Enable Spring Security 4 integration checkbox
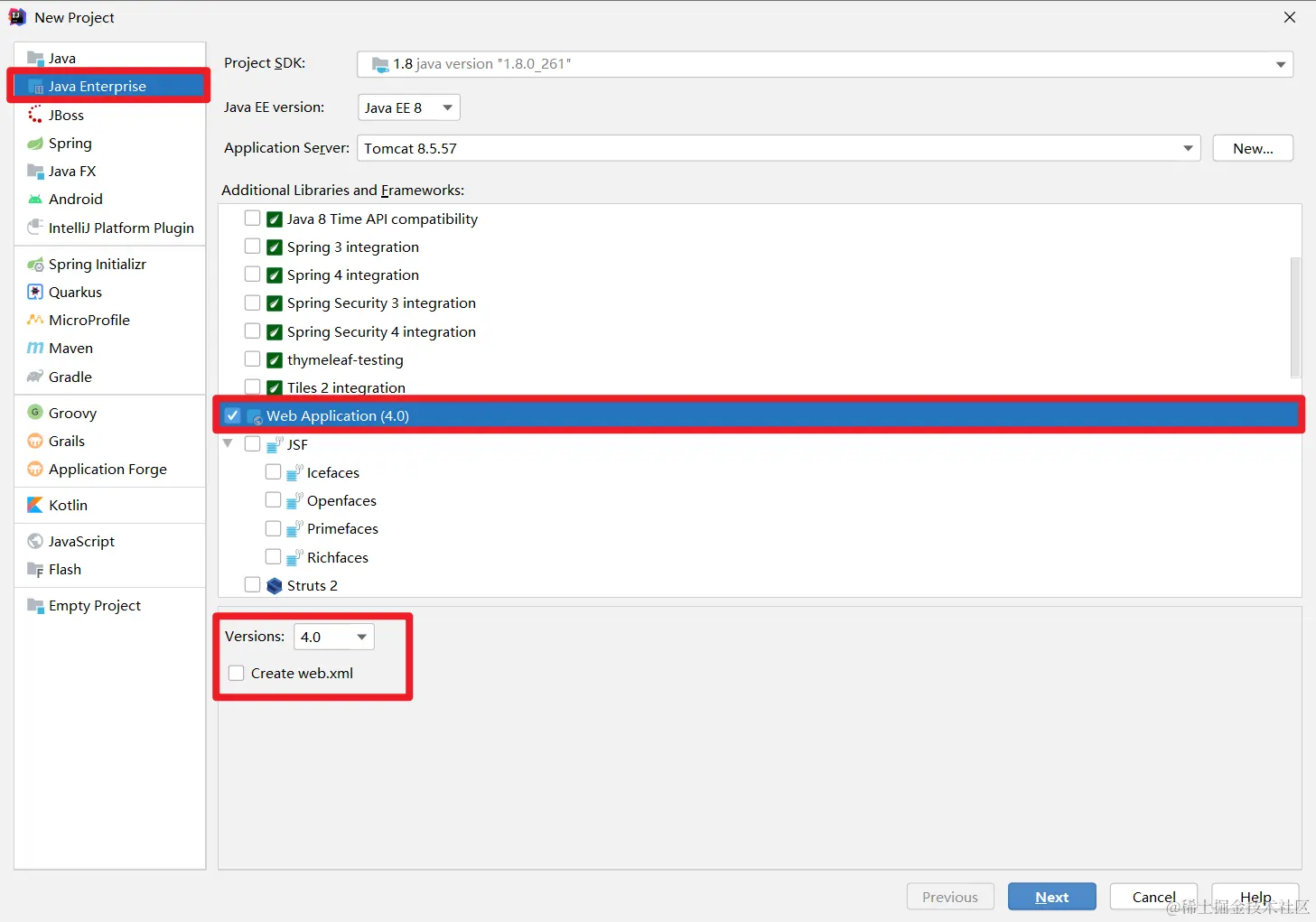Viewport: 1316px width, 922px height. point(253,331)
